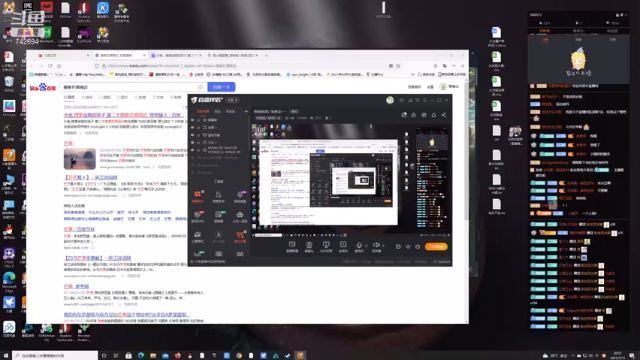
Task: Click the Baidu logo on the search page
Action: 42,87
